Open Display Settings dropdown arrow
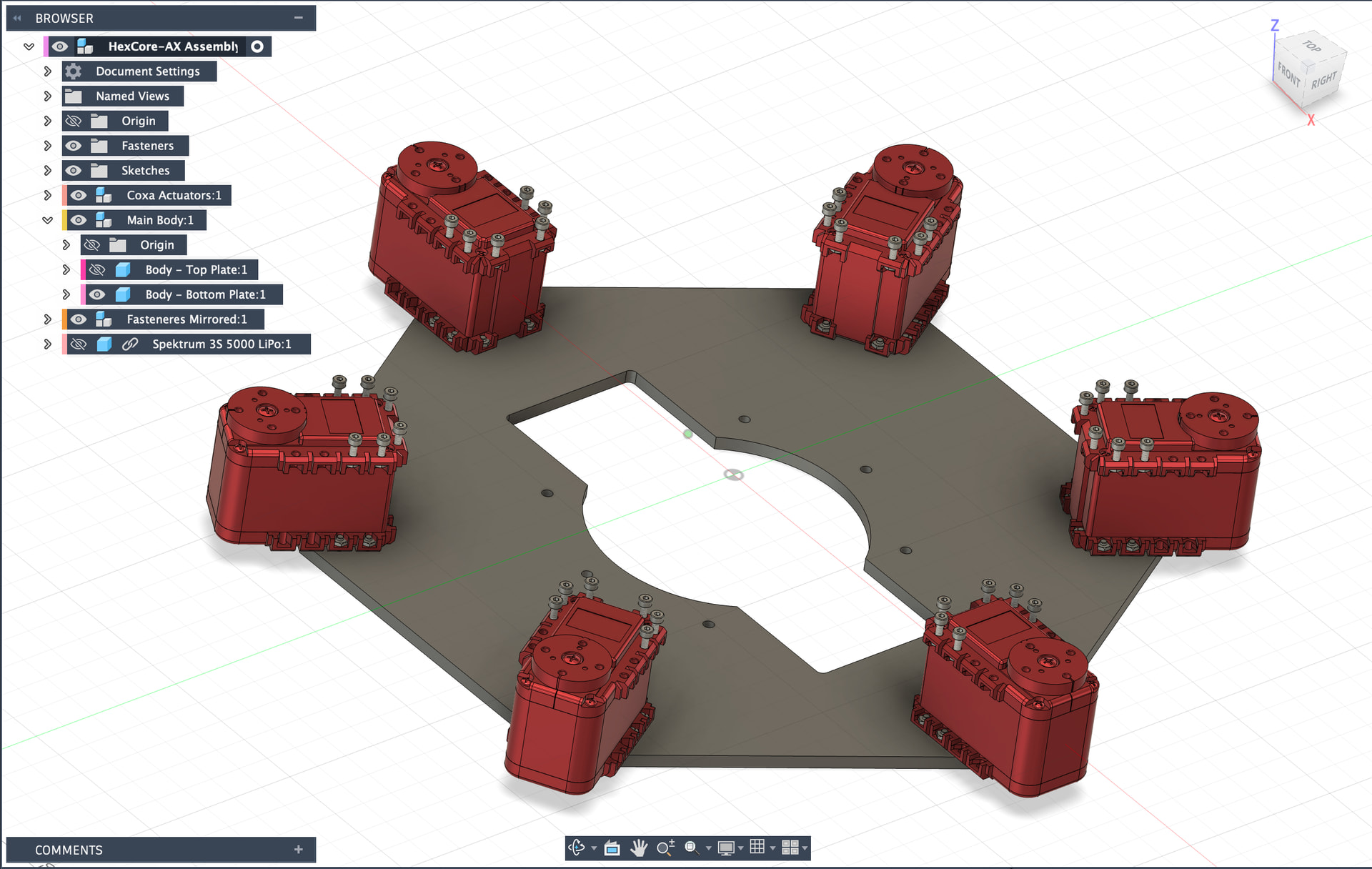 pos(741,848)
